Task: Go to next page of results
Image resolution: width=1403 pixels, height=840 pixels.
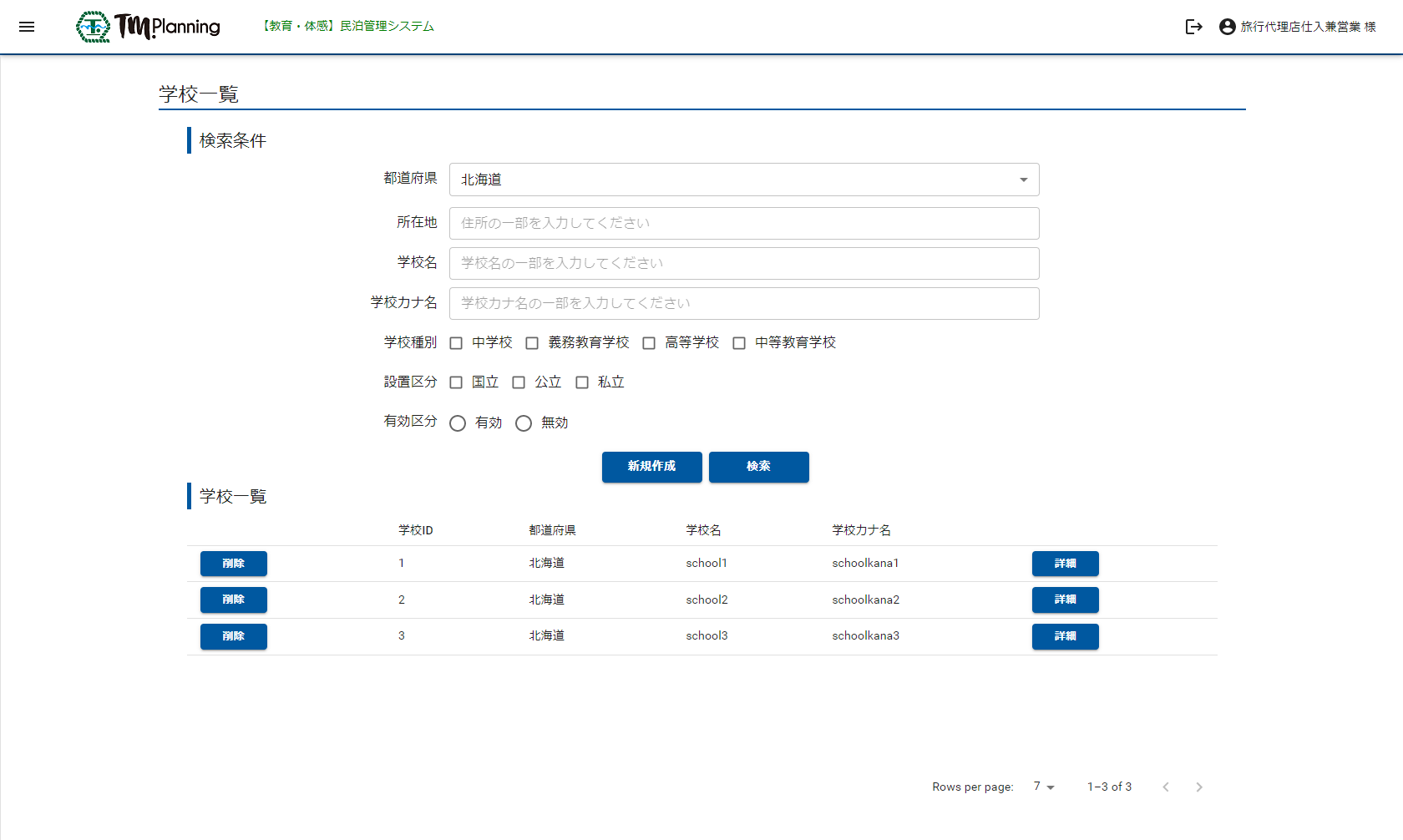Action: coord(1198,787)
